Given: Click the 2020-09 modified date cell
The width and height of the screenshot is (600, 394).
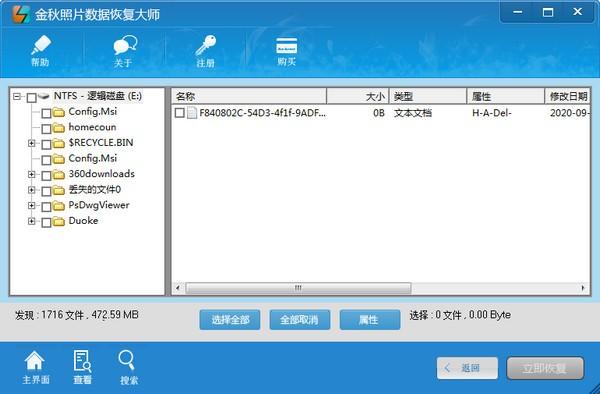Looking at the screenshot, I should (570, 113).
